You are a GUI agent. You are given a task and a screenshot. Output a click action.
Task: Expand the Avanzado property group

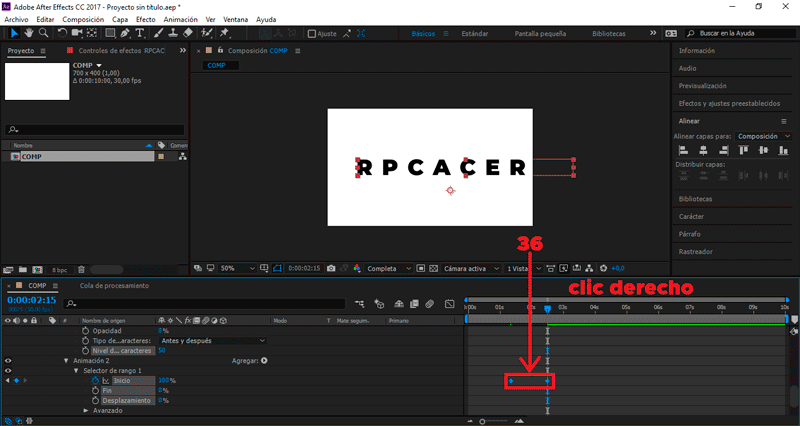coord(86,411)
